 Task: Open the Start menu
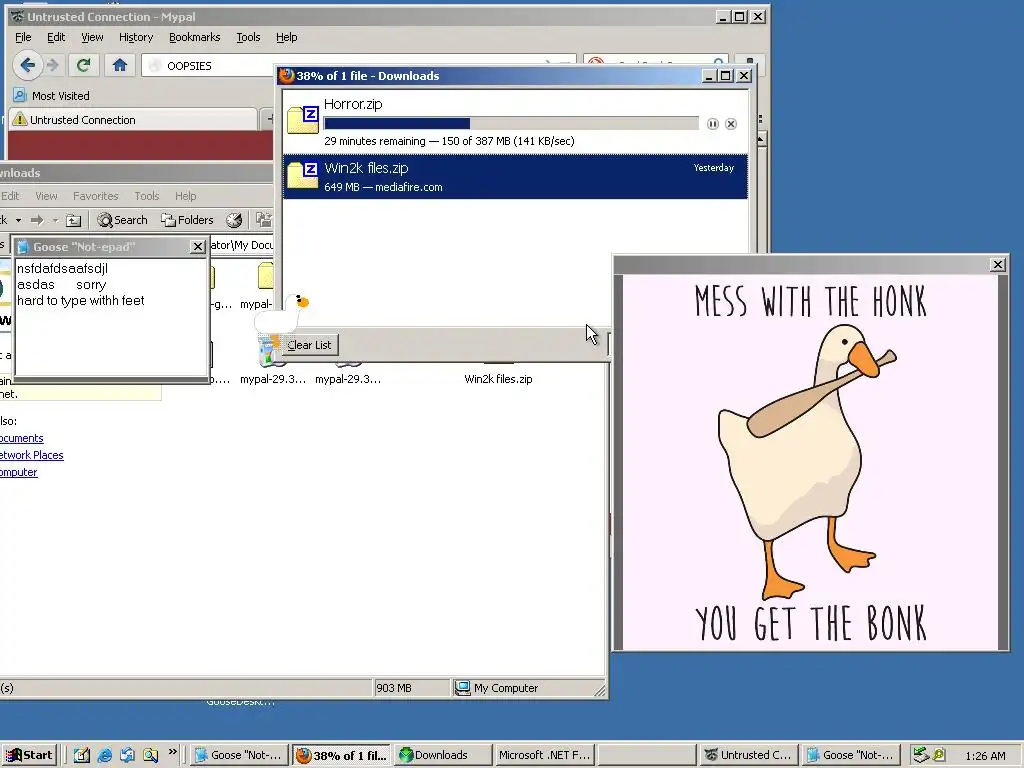(30, 756)
